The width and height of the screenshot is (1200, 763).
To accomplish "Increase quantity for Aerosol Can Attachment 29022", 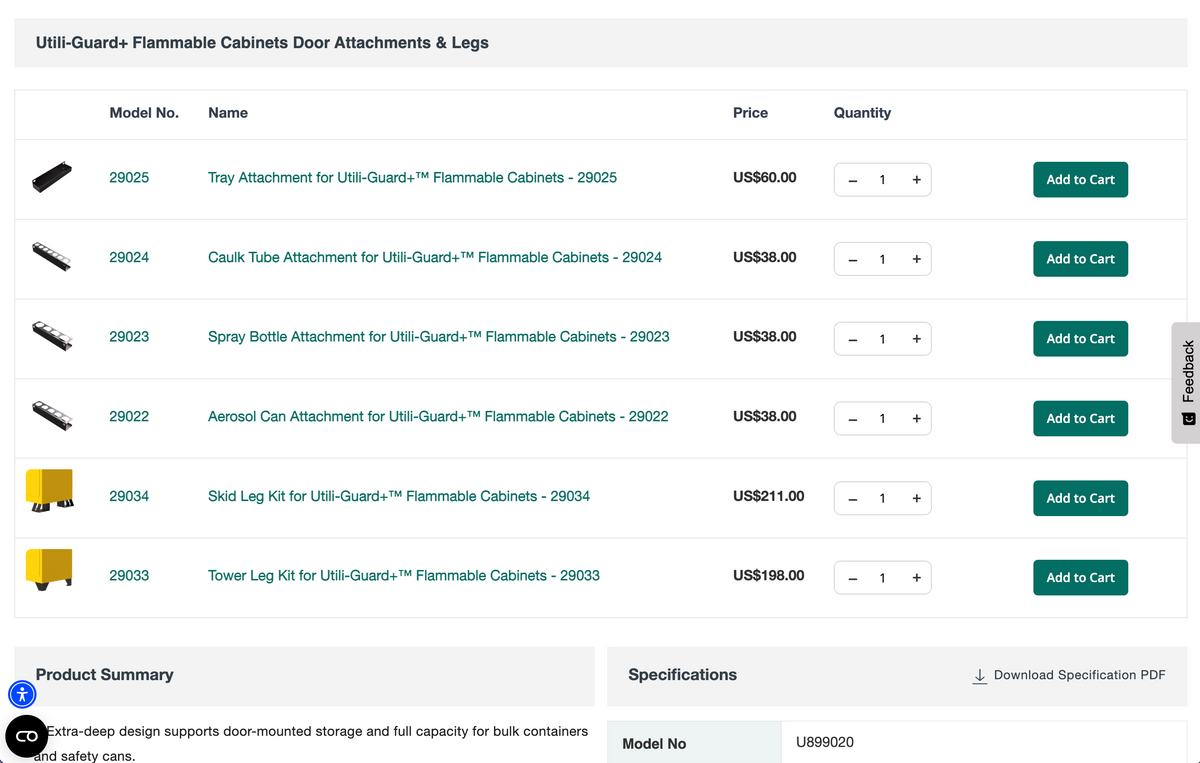I will [916, 418].
